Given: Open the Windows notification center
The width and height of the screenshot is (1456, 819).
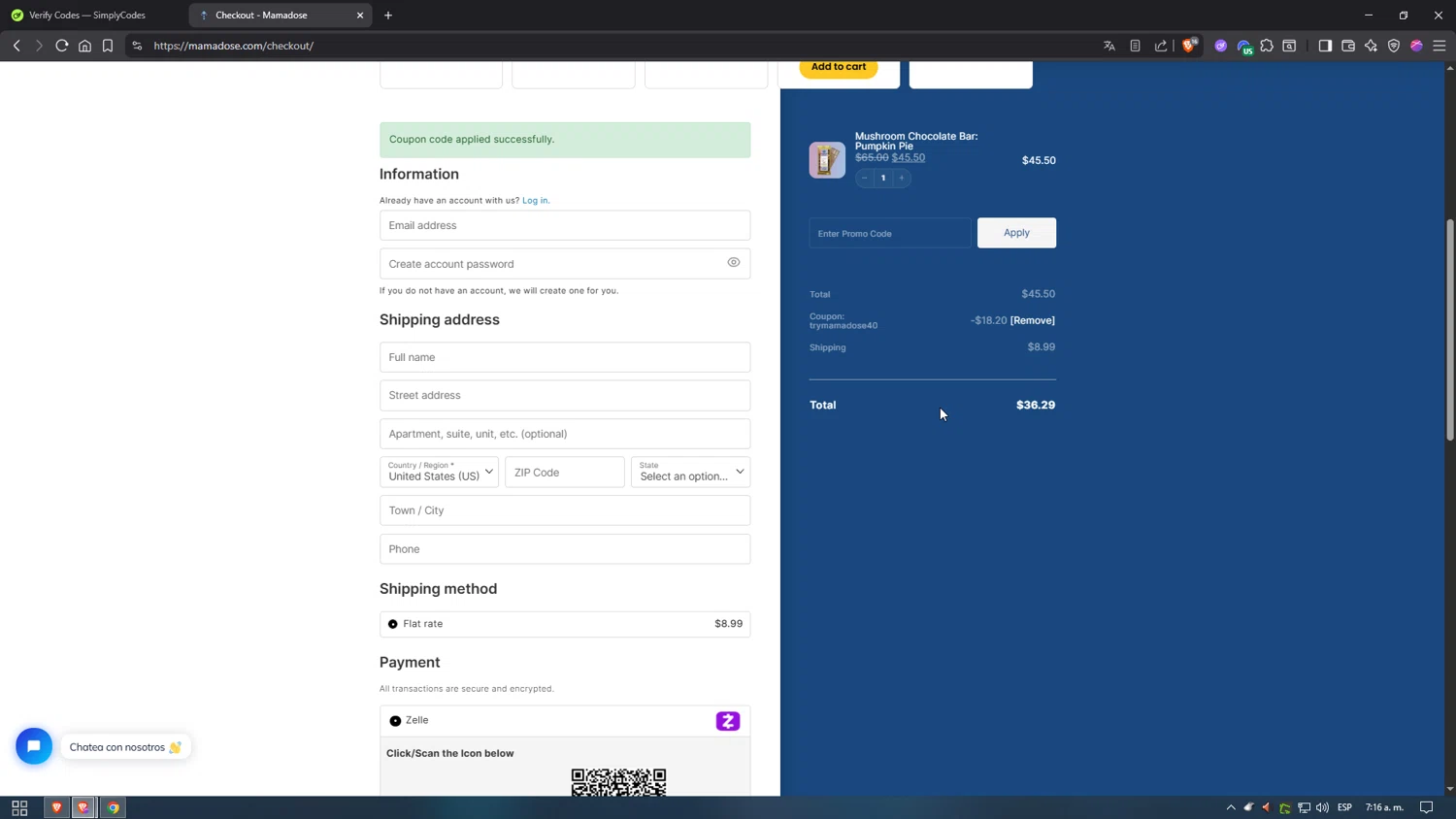Looking at the screenshot, I should (1426, 807).
